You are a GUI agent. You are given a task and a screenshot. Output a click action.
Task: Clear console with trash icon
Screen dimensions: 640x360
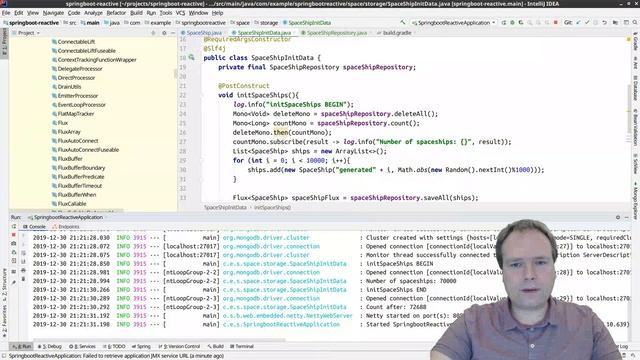point(23,279)
